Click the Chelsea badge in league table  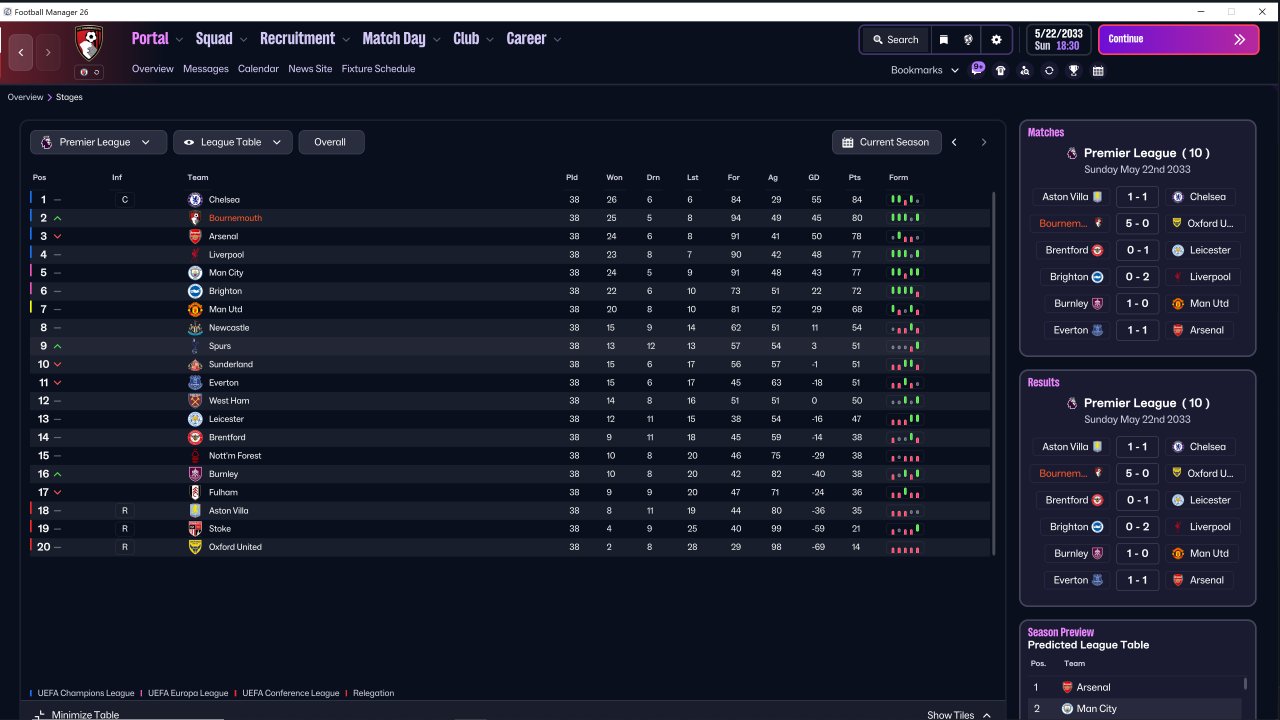pos(195,200)
